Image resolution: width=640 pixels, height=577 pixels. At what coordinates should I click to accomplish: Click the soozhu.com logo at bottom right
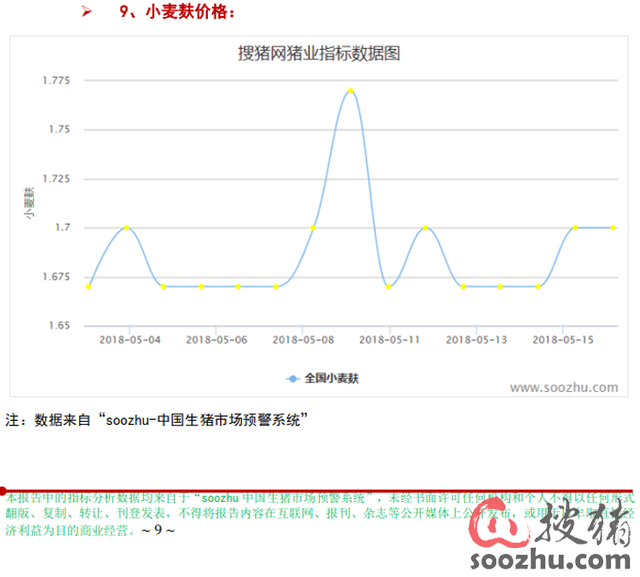pyautogui.click(x=551, y=535)
